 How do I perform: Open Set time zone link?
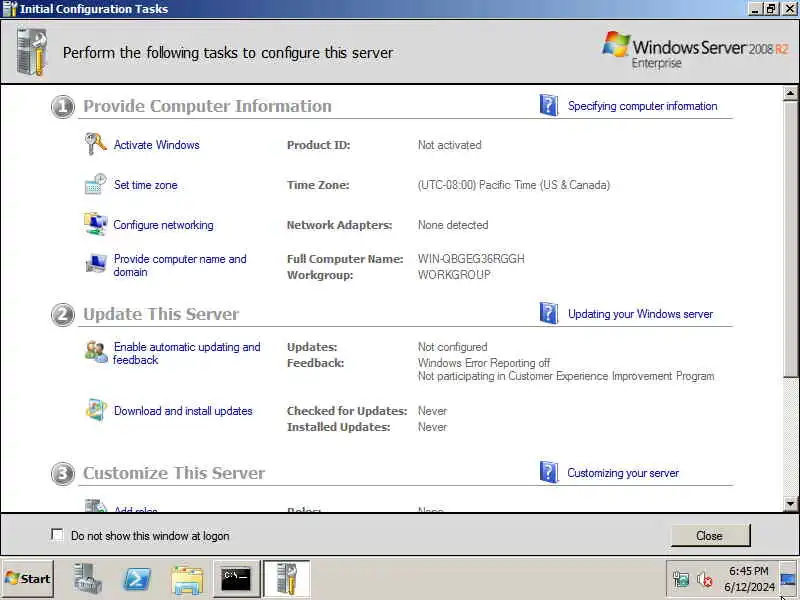[145, 185]
